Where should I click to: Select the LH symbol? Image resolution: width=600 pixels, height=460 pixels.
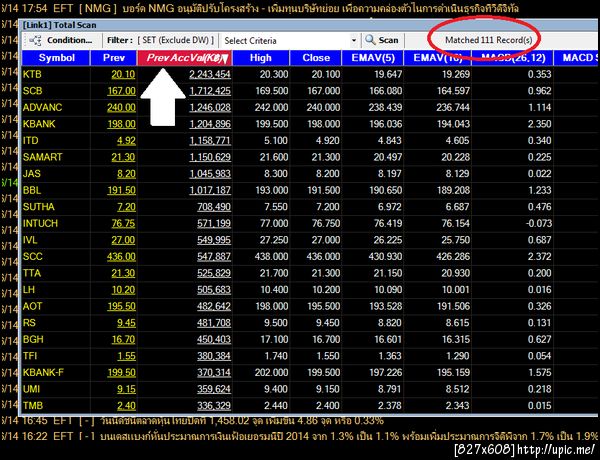(x=29, y=290)
